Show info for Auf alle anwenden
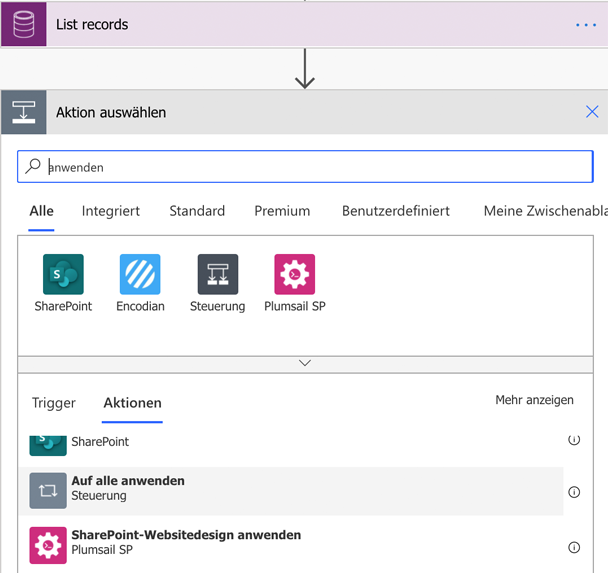Image resolution: width=608 pixels, height=573 pixels. click(574, 492)
